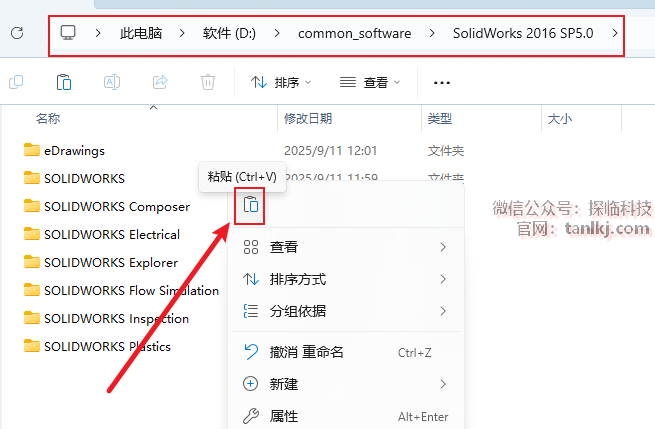The width and height of the screenshot is (655, 429).
Task: Select the SOLIDWORKS Composer folder icon
Action: coord(32,206)
